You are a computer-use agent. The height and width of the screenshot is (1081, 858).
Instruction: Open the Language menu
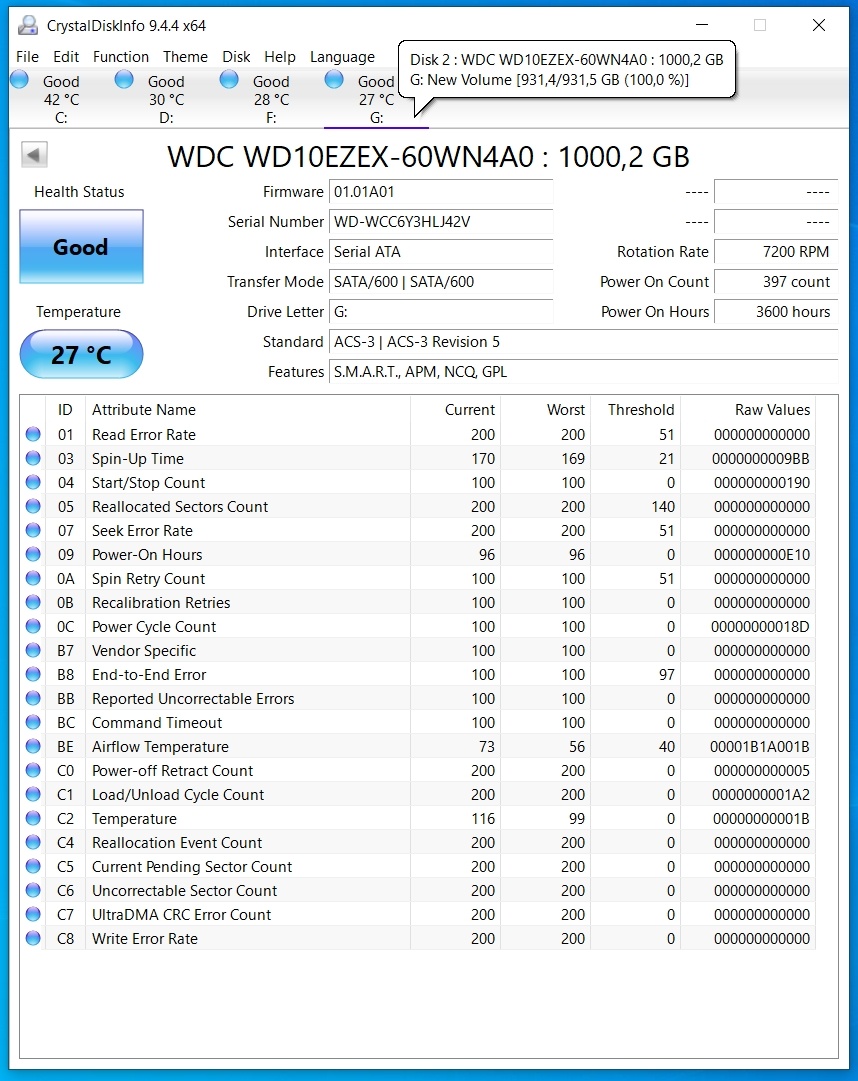(342, 57)
